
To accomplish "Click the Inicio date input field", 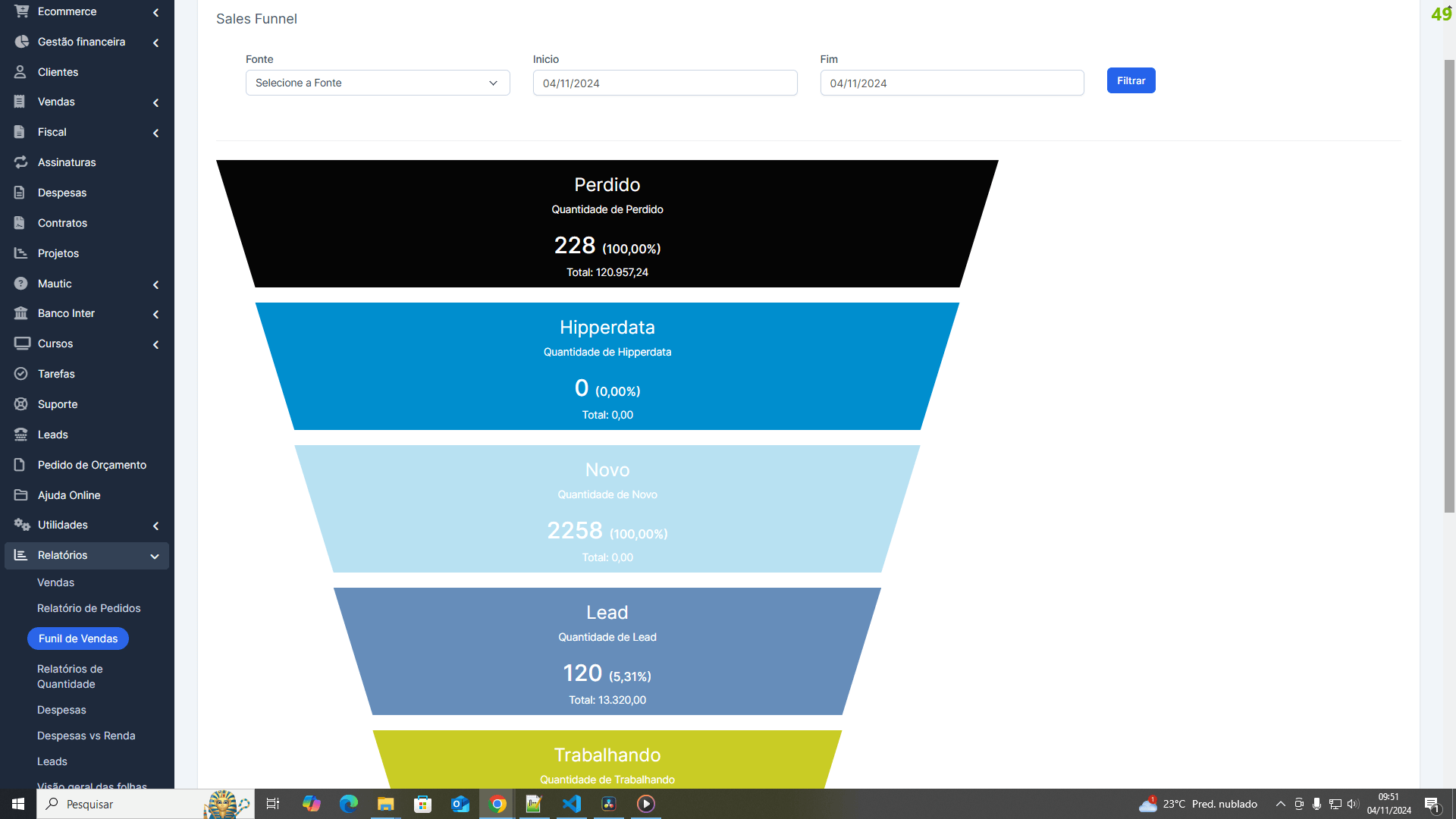I will click(664, 83).
